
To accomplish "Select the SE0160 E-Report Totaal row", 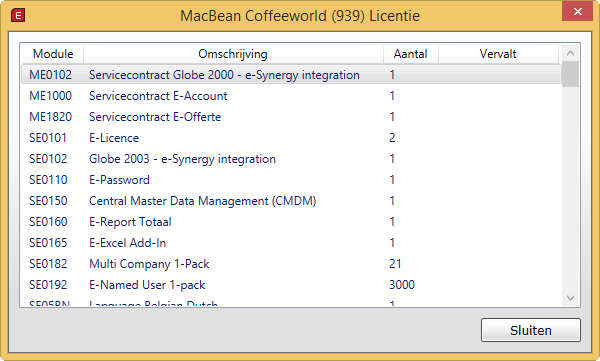I will [292, 222].
